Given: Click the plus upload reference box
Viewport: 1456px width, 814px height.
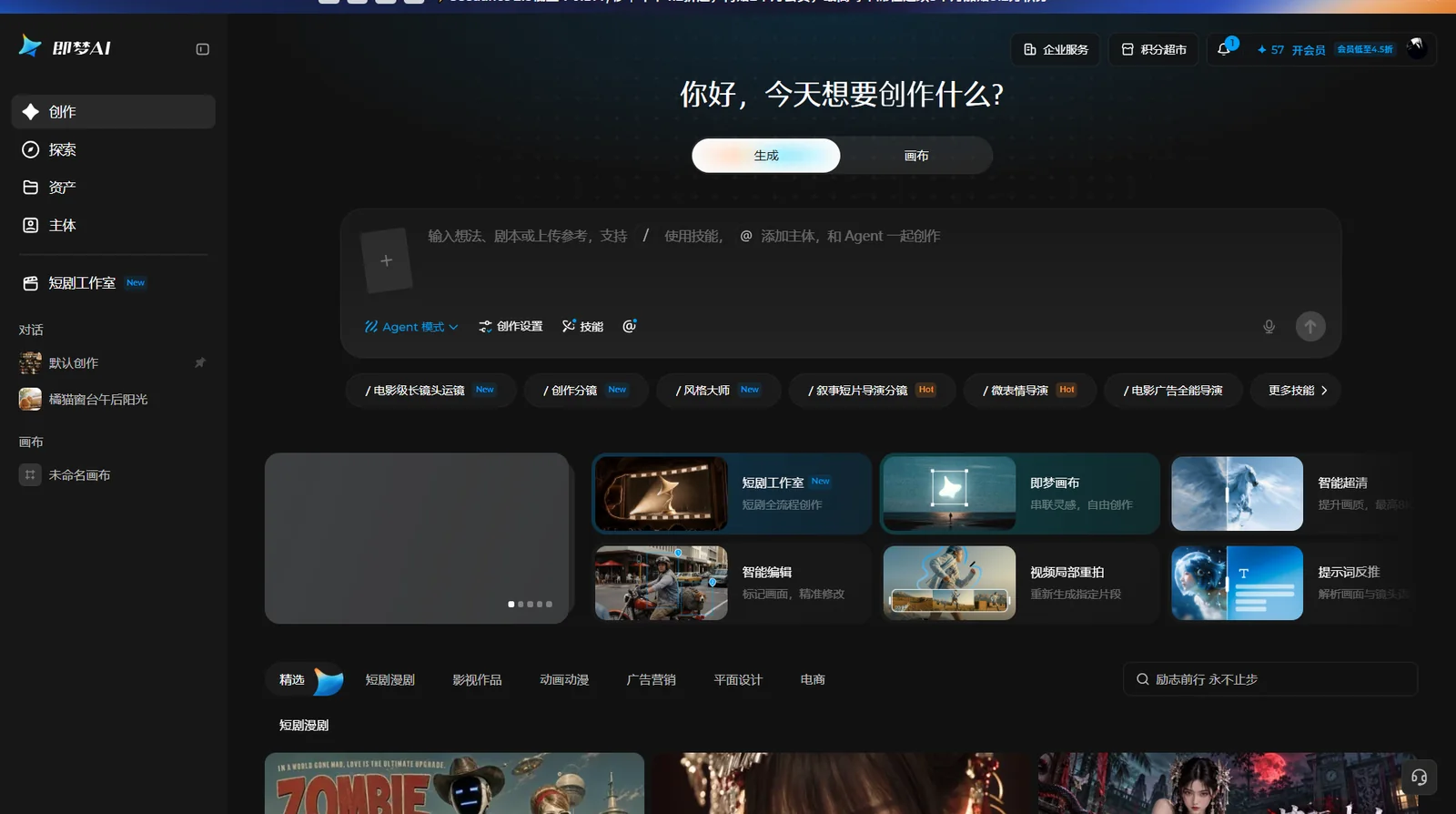Looking at the screenshot, I should (x=387, y=260).
